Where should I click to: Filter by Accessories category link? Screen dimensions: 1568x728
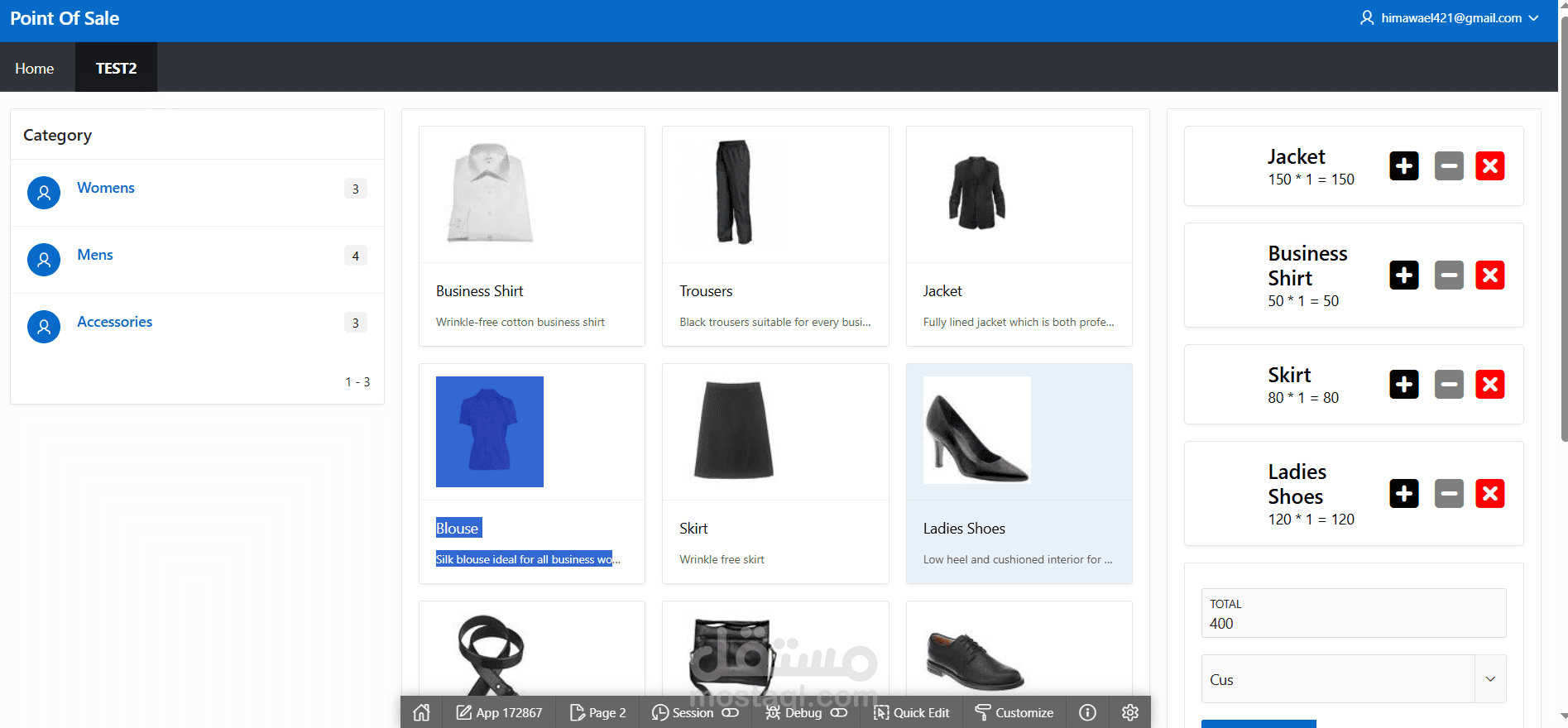click(115, 322)
